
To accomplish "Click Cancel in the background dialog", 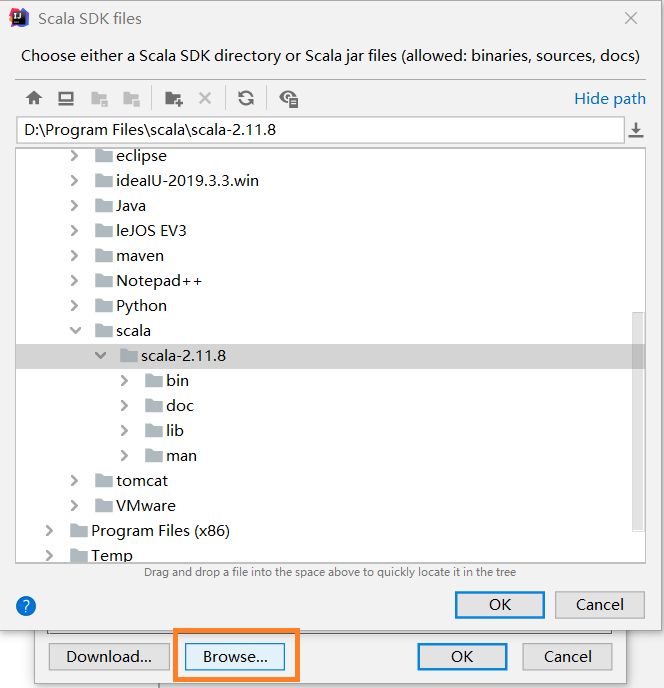I will [567, 657].
